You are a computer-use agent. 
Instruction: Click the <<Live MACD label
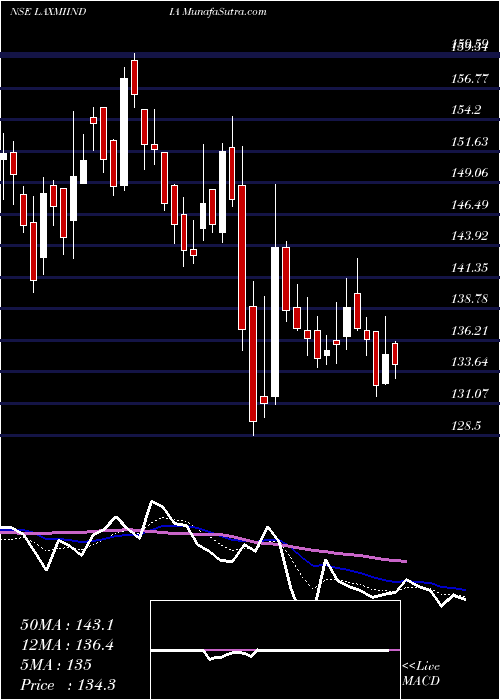tap(421, 674)
